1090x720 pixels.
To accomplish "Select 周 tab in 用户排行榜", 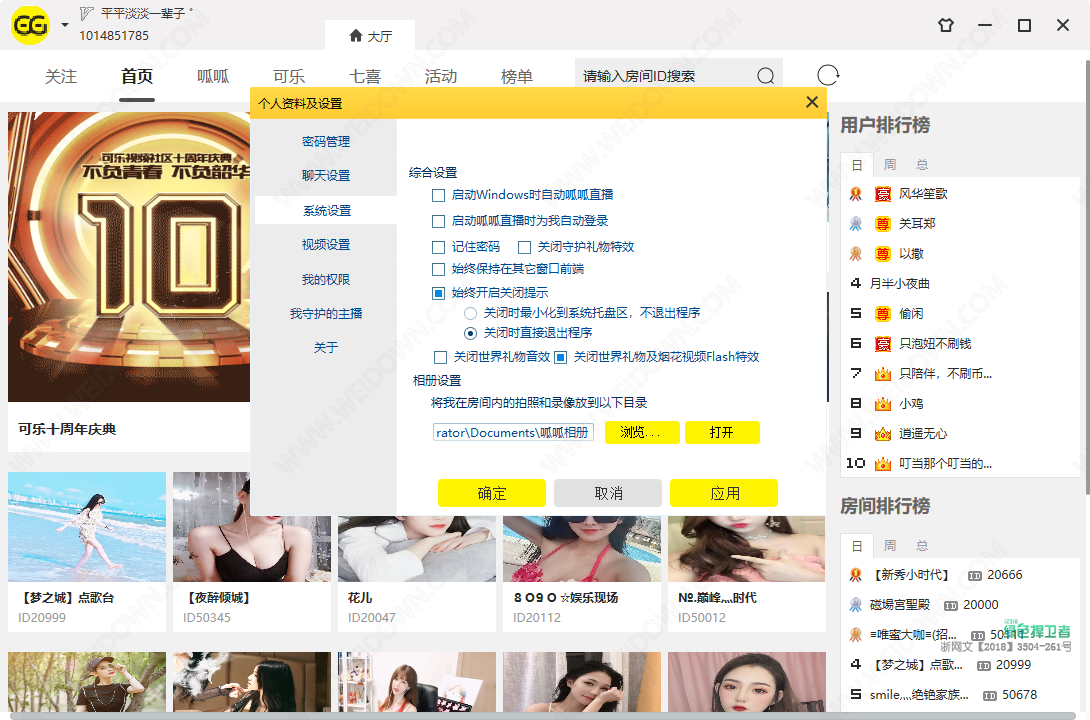I will [890, 165].
